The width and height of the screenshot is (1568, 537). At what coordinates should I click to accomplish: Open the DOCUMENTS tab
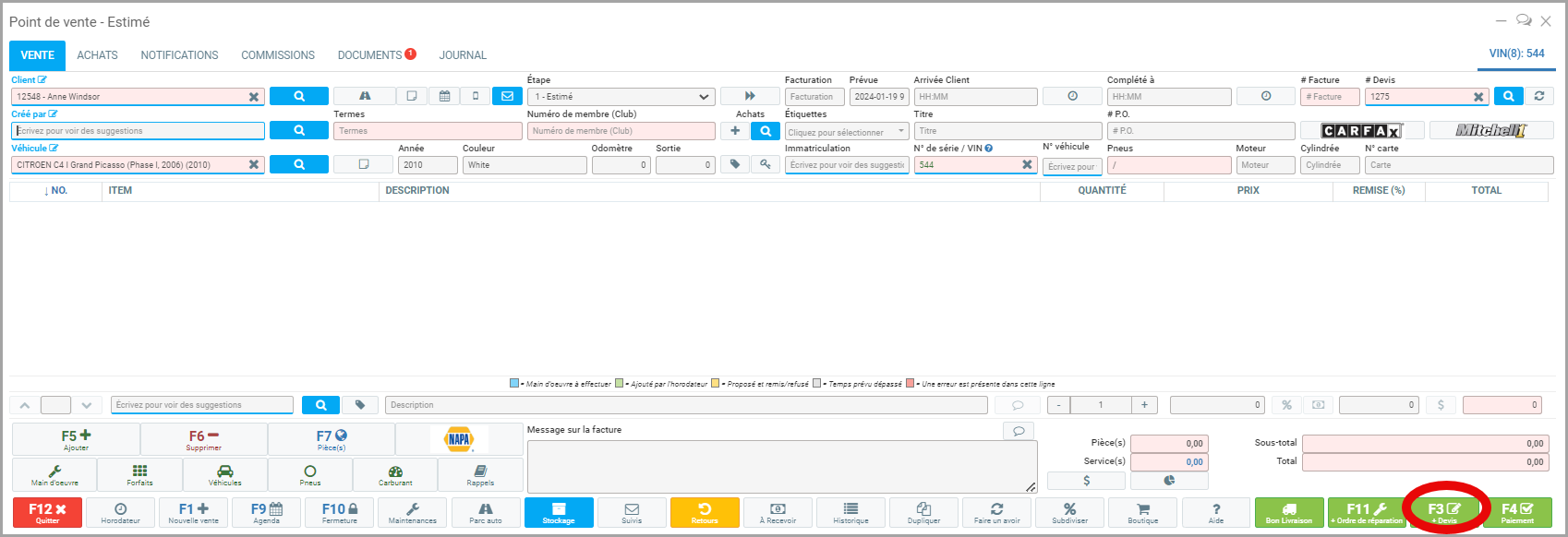tap(370, 55)
